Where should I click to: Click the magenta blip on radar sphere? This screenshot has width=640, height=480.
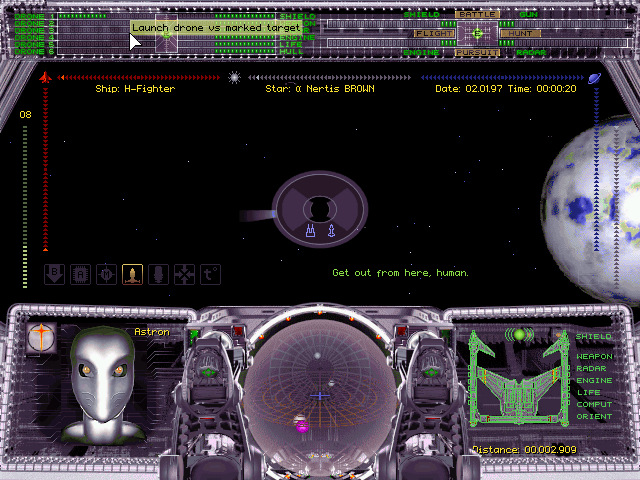(302, 427)
